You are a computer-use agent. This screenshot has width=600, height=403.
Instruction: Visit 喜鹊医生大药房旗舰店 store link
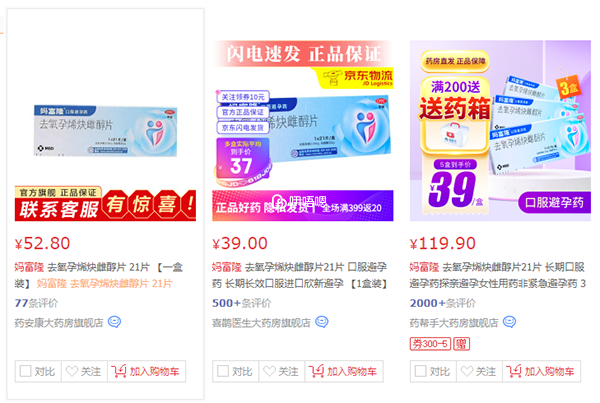pyautogui.click(x=261, y=323)
